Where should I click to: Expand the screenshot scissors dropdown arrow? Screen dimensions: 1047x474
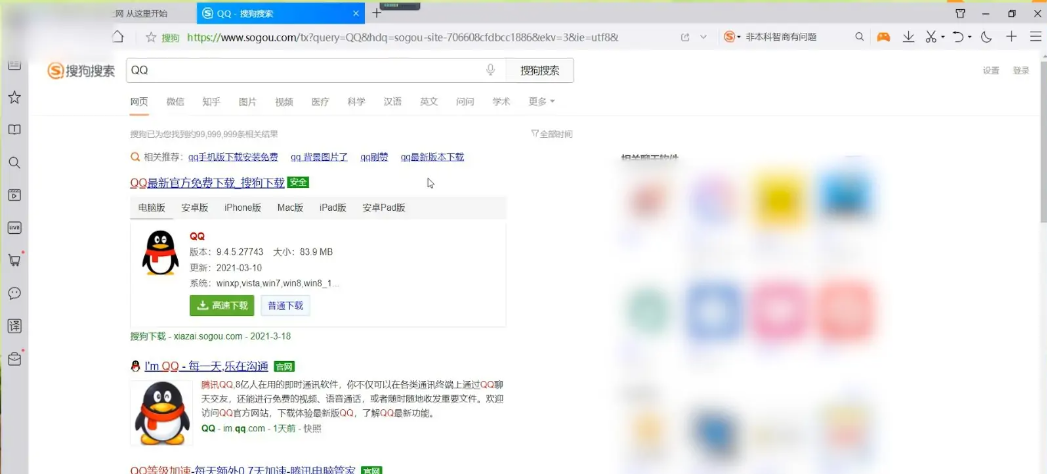pyautogui.click(x=942, y=37)
